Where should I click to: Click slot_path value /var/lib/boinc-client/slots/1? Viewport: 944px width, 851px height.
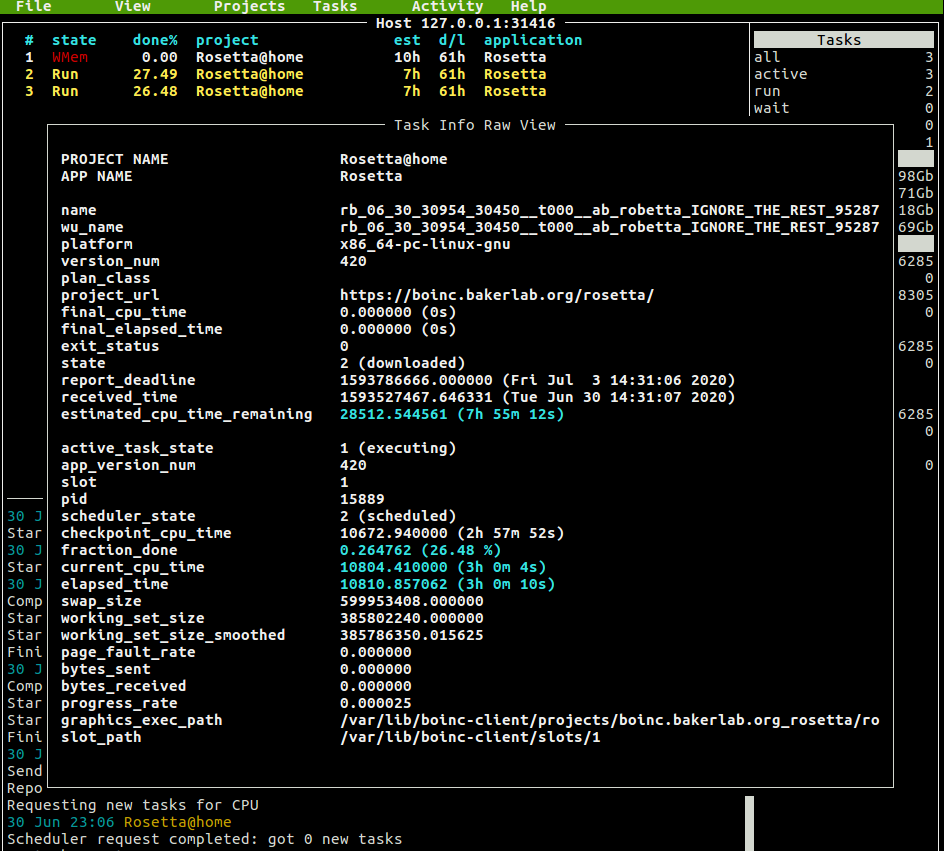click(470, 737)
